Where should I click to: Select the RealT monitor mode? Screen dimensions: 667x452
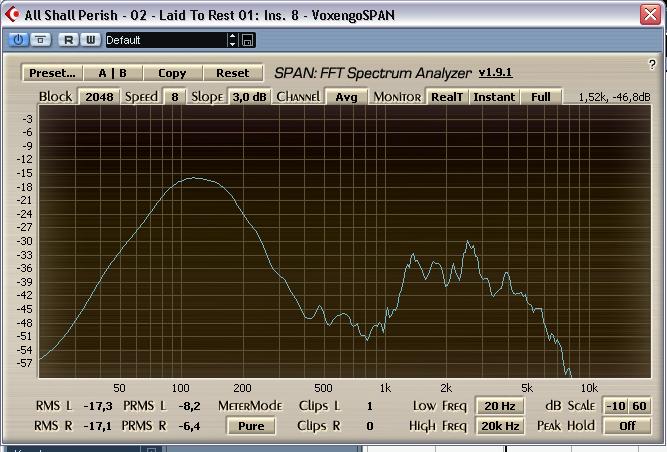point(447,97)
